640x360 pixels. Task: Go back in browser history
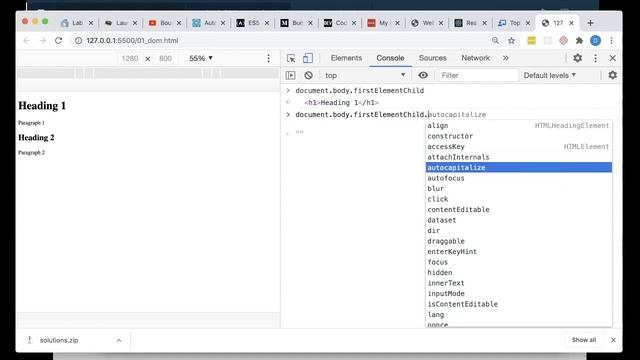tap(27, 40)
